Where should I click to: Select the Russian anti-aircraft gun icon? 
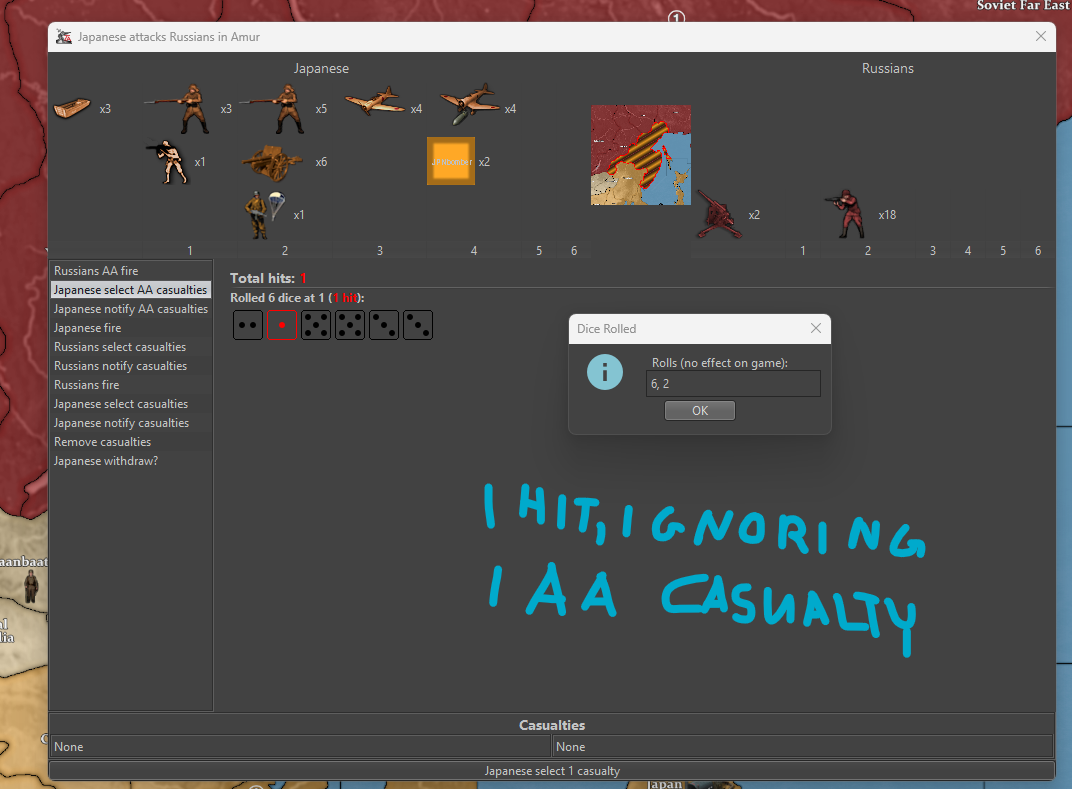pos(719,214)
